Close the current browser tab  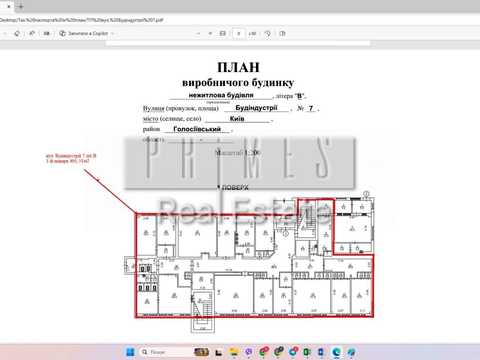click(9, 6)
